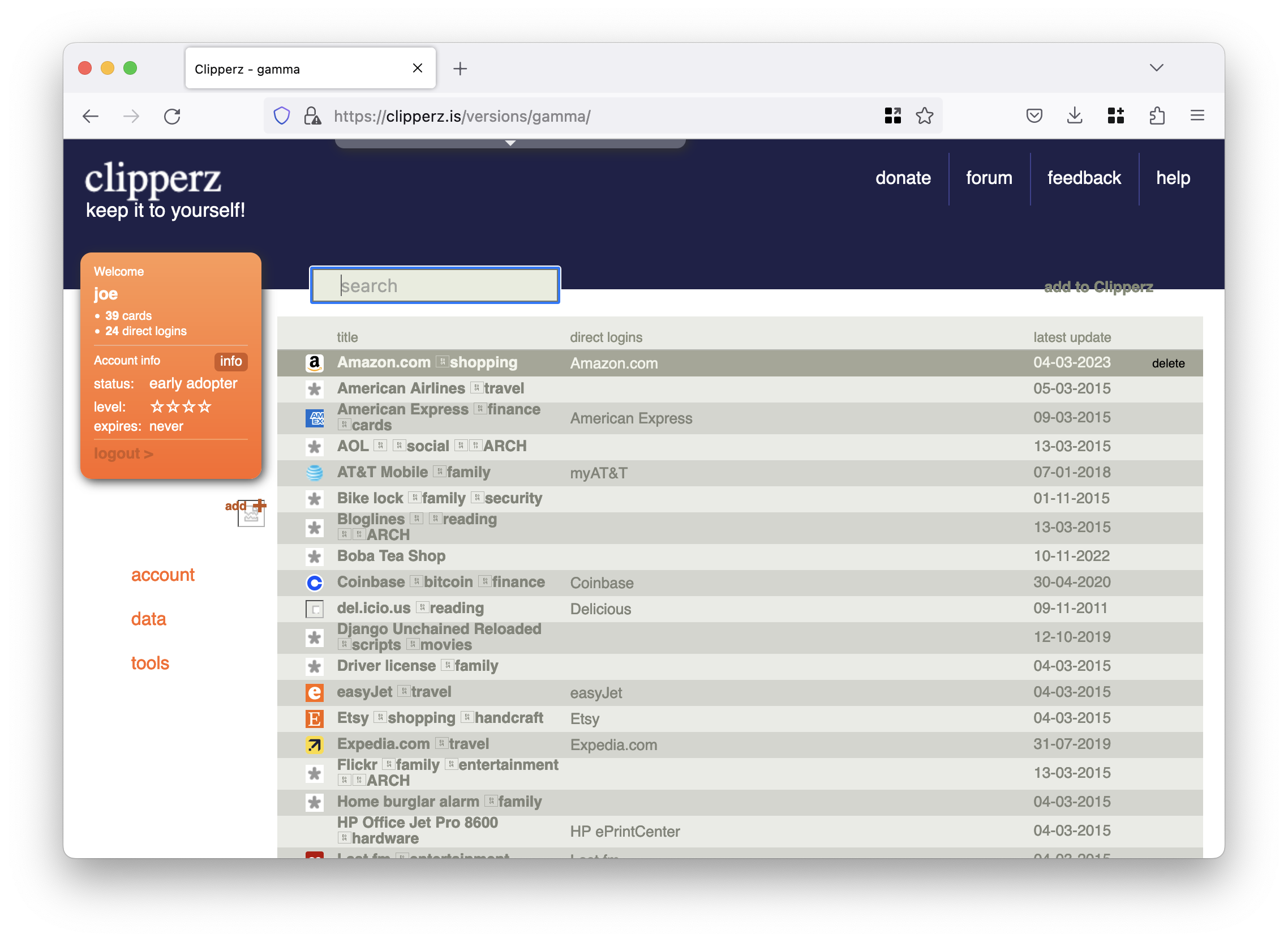Open a new tab with the plus button
1288x942 pixels.
pyautogui.click(x=460, y=68)
